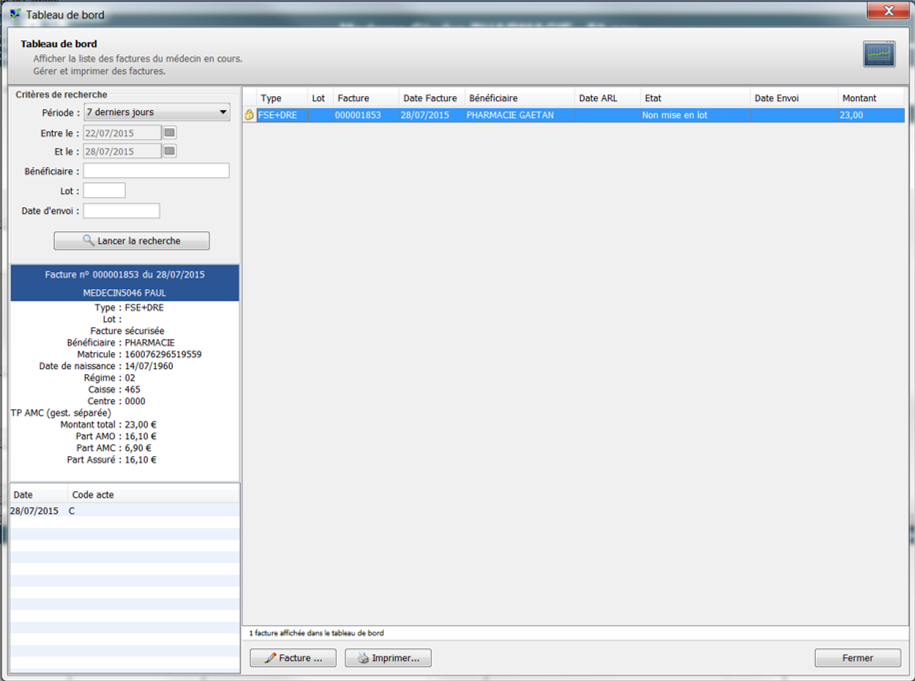Click act code 'C' in acts list
This screenshot has height=681, width=915.
(x=72, y=511)
